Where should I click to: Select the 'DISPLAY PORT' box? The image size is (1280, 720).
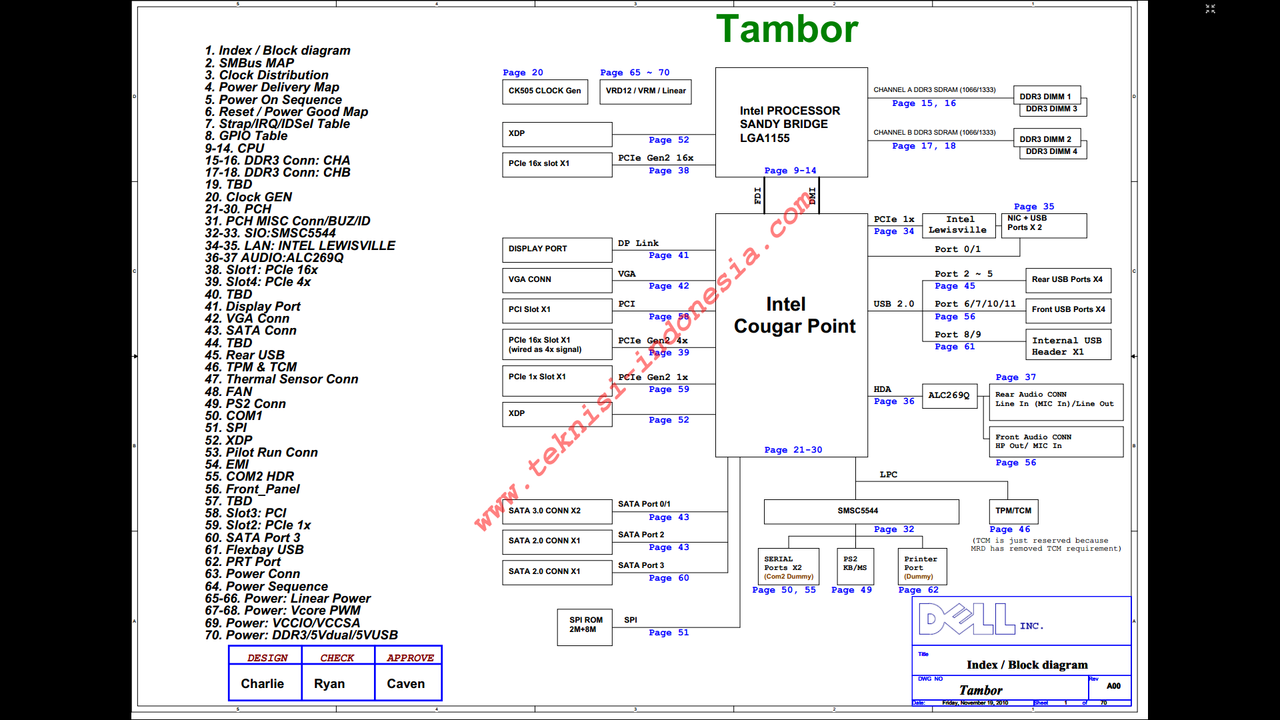pyautogui.click(x=557, y=249)
